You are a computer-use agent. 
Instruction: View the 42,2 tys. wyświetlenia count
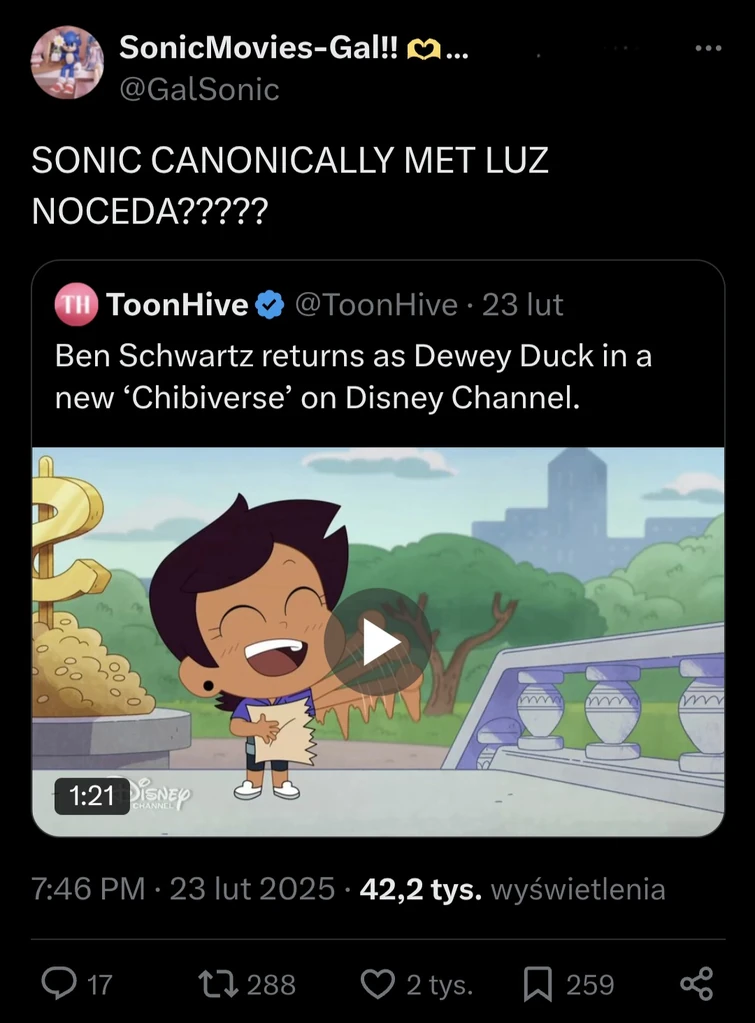[x=511, y=889]
